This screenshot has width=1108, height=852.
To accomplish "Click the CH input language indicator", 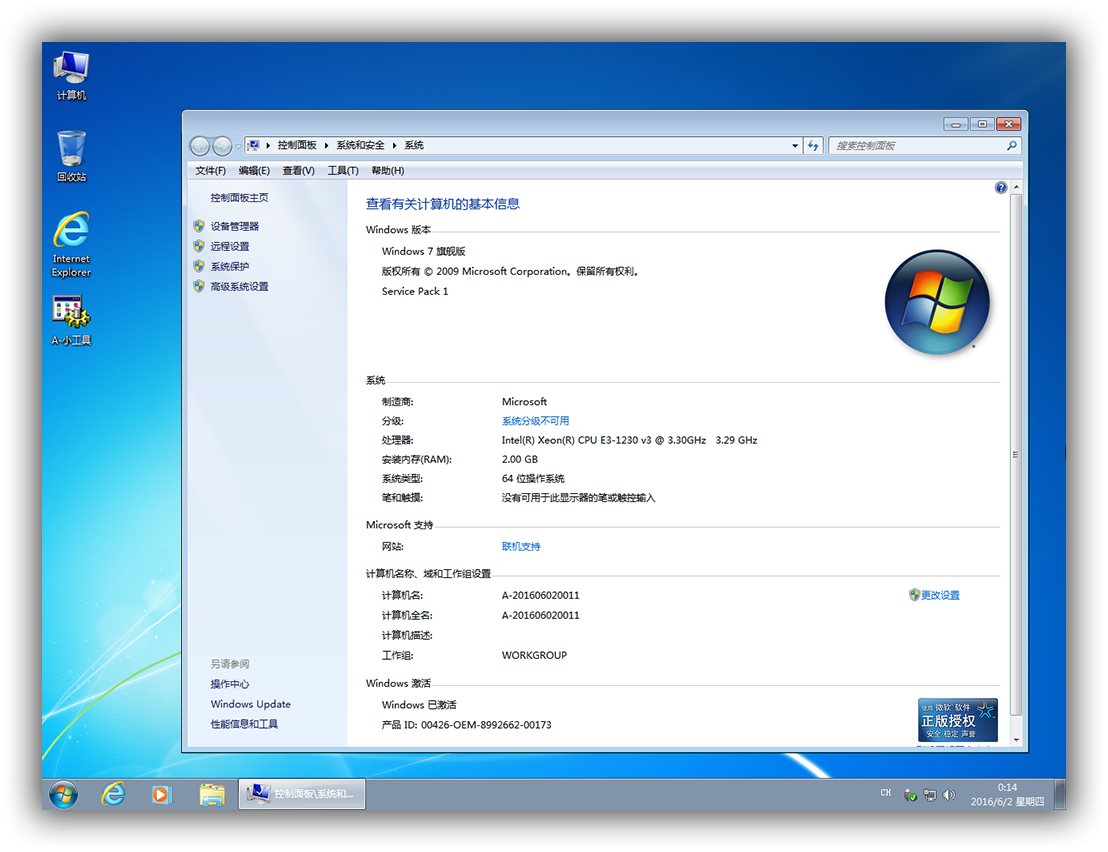I will pos(885,793).
